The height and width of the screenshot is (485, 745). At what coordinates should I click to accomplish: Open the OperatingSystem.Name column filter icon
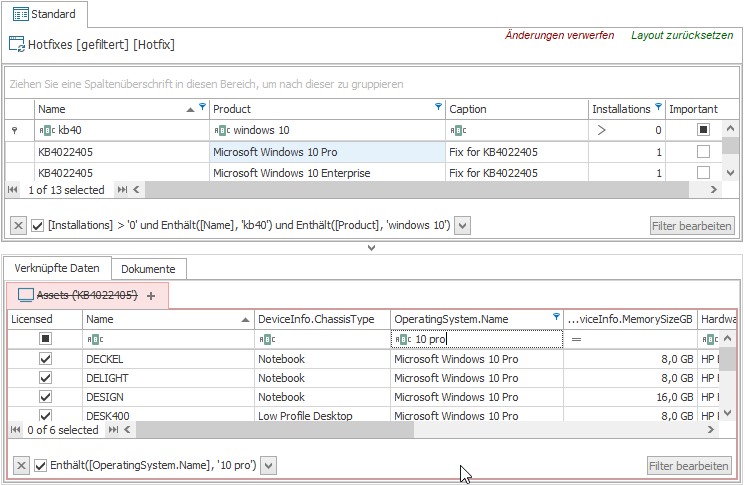(x=556, y=316)
